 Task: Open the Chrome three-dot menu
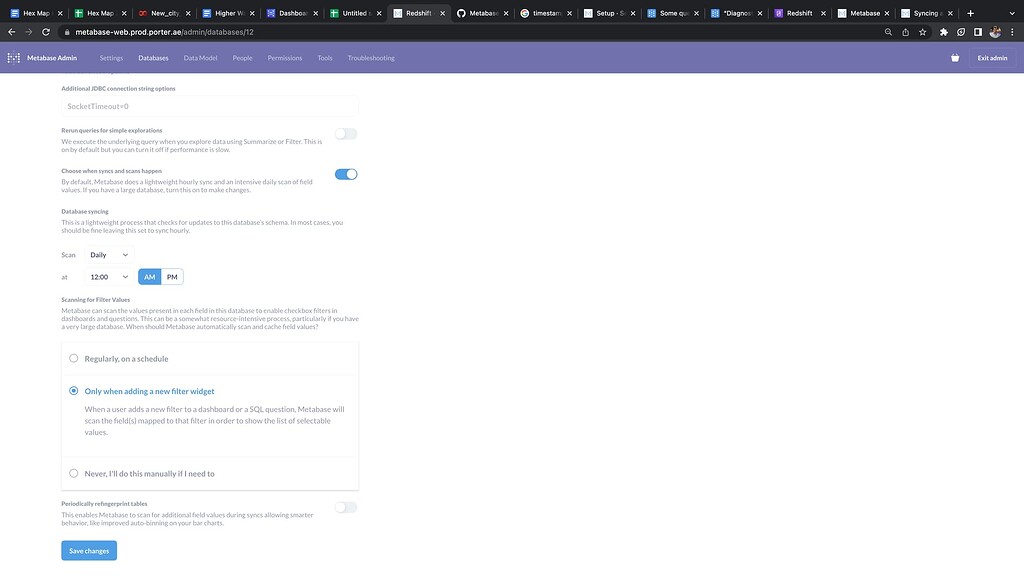pos(1013,31)
